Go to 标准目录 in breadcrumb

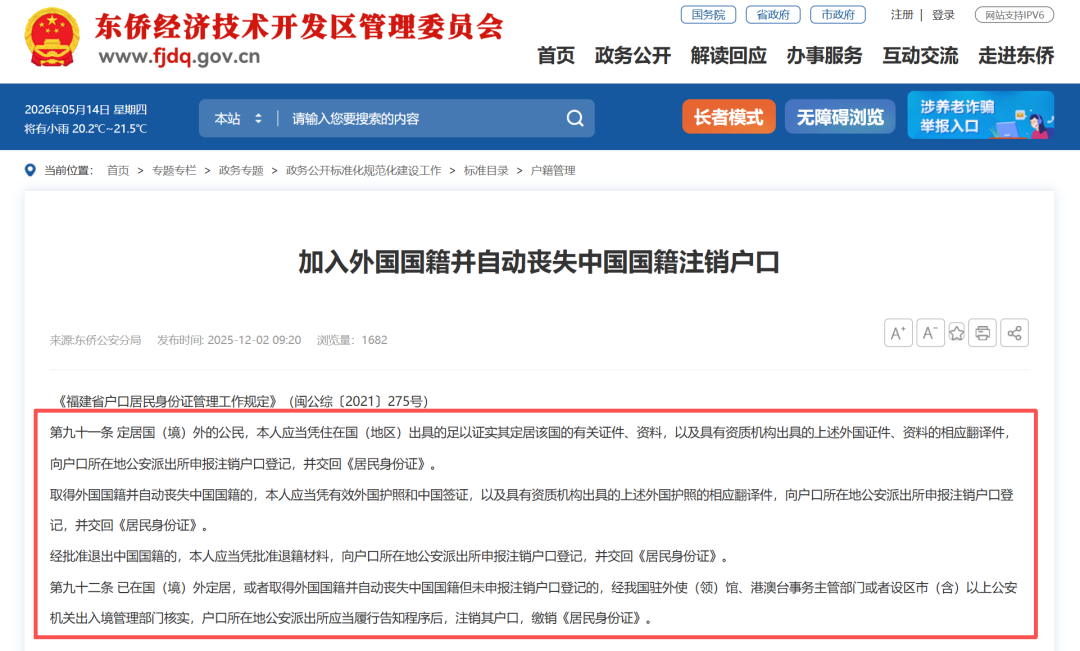click(x=486, y=170)
